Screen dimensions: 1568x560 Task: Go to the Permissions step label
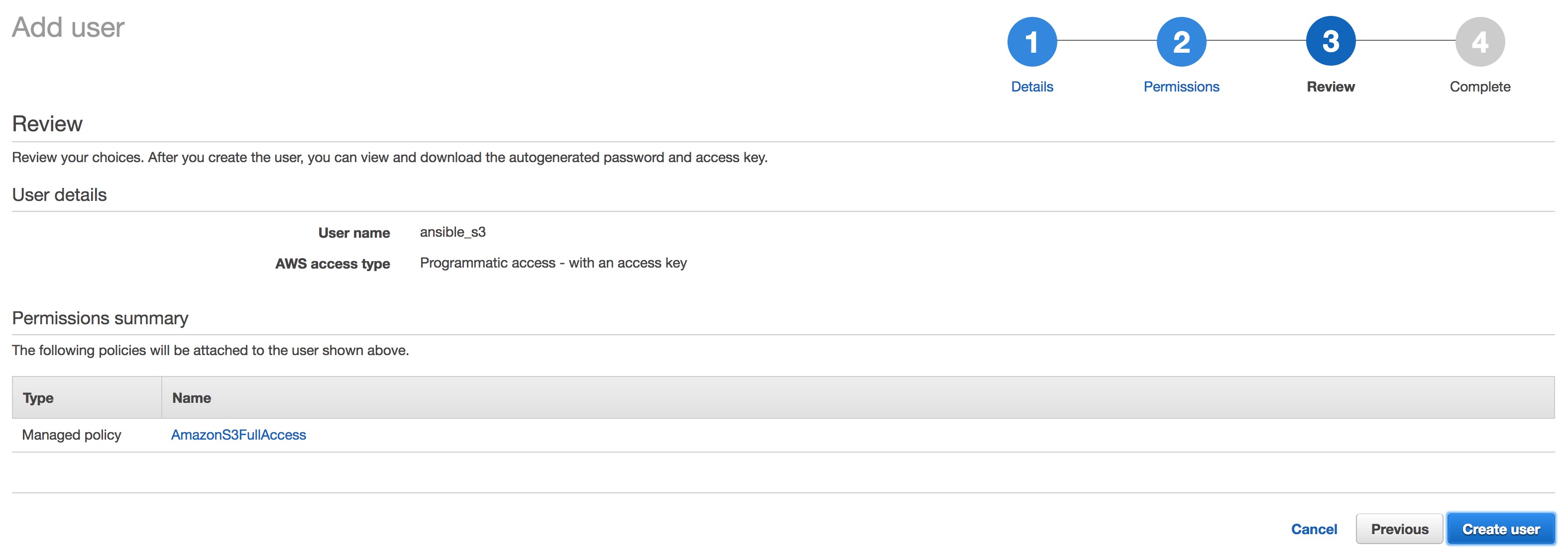pos(1181,87)
